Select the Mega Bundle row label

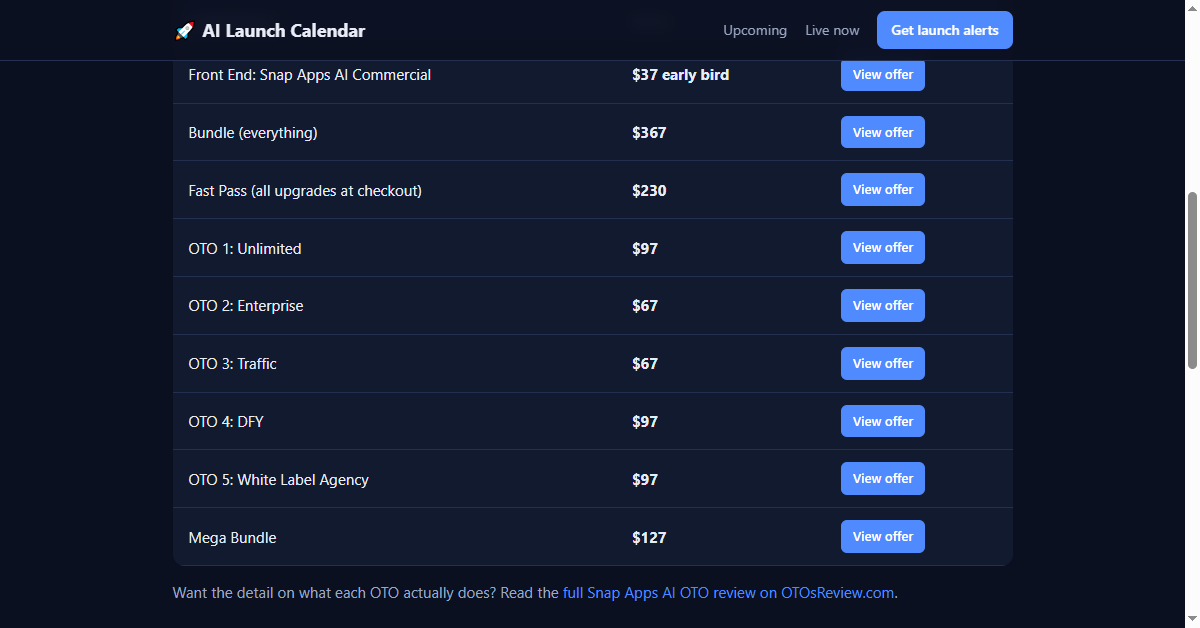pyautogui.click(x=232, y=538)
